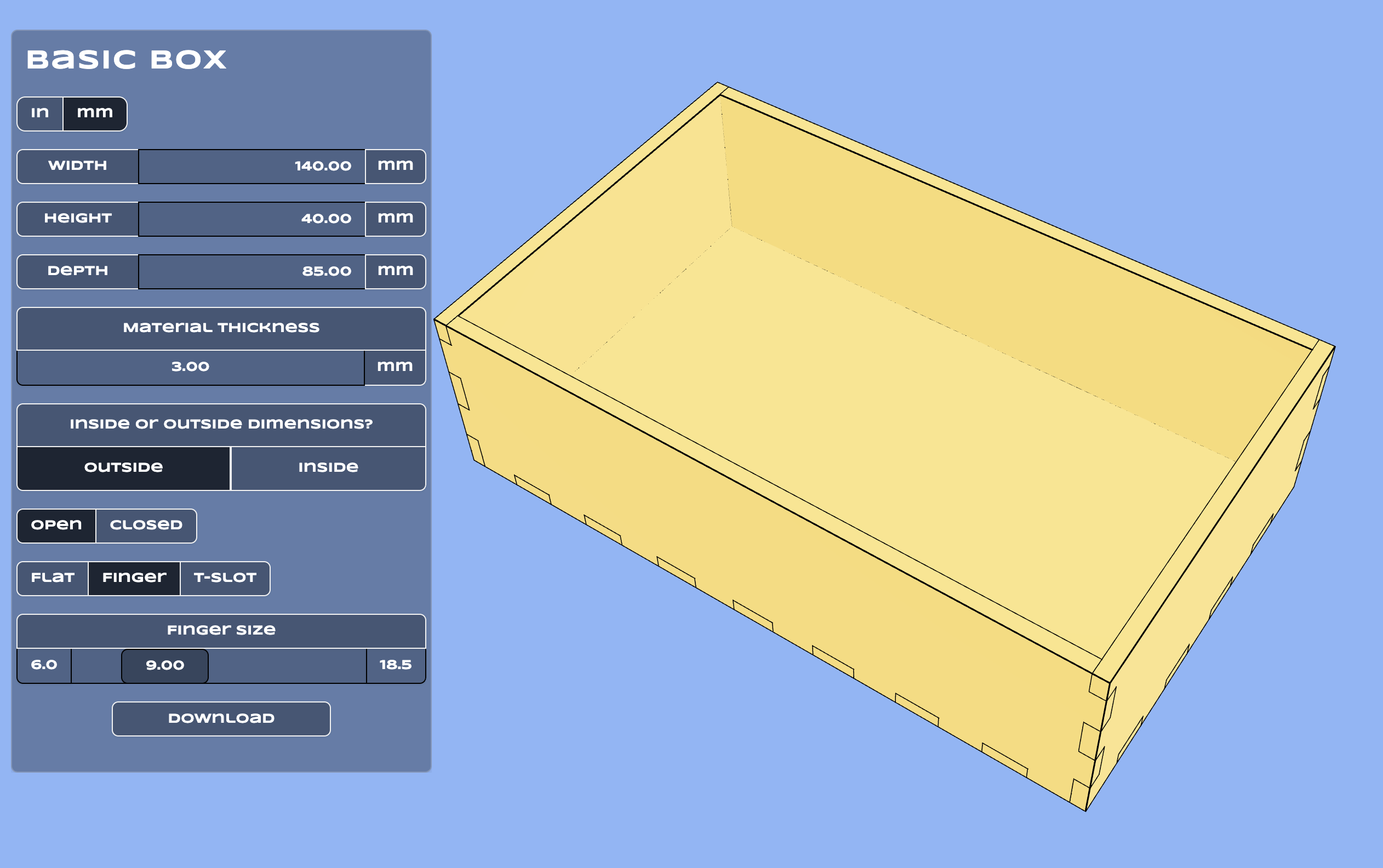Edit the Material Thickness value
The height and width of the screenshot is (868, 1383).
coord(191,366)
